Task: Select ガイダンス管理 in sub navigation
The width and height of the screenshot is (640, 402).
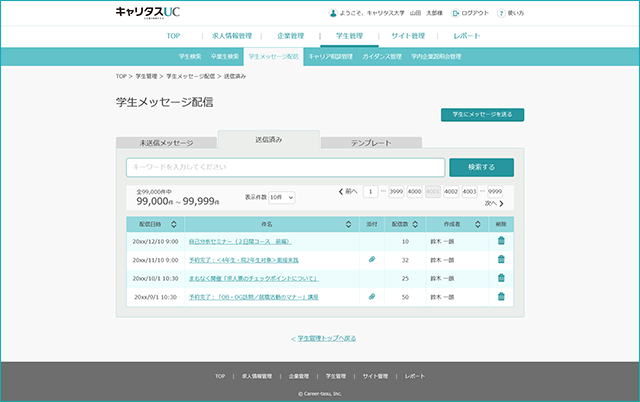Action: tap(382, 57)
